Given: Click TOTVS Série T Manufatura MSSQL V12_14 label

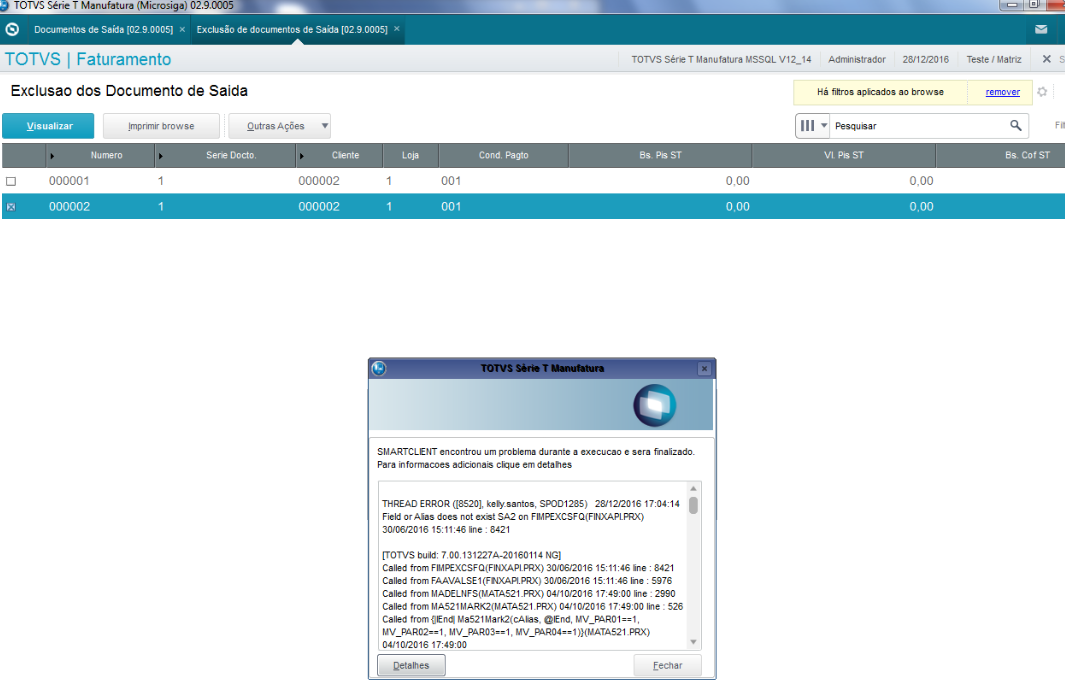Looking at the screenshot, I should tap(721, 60).
